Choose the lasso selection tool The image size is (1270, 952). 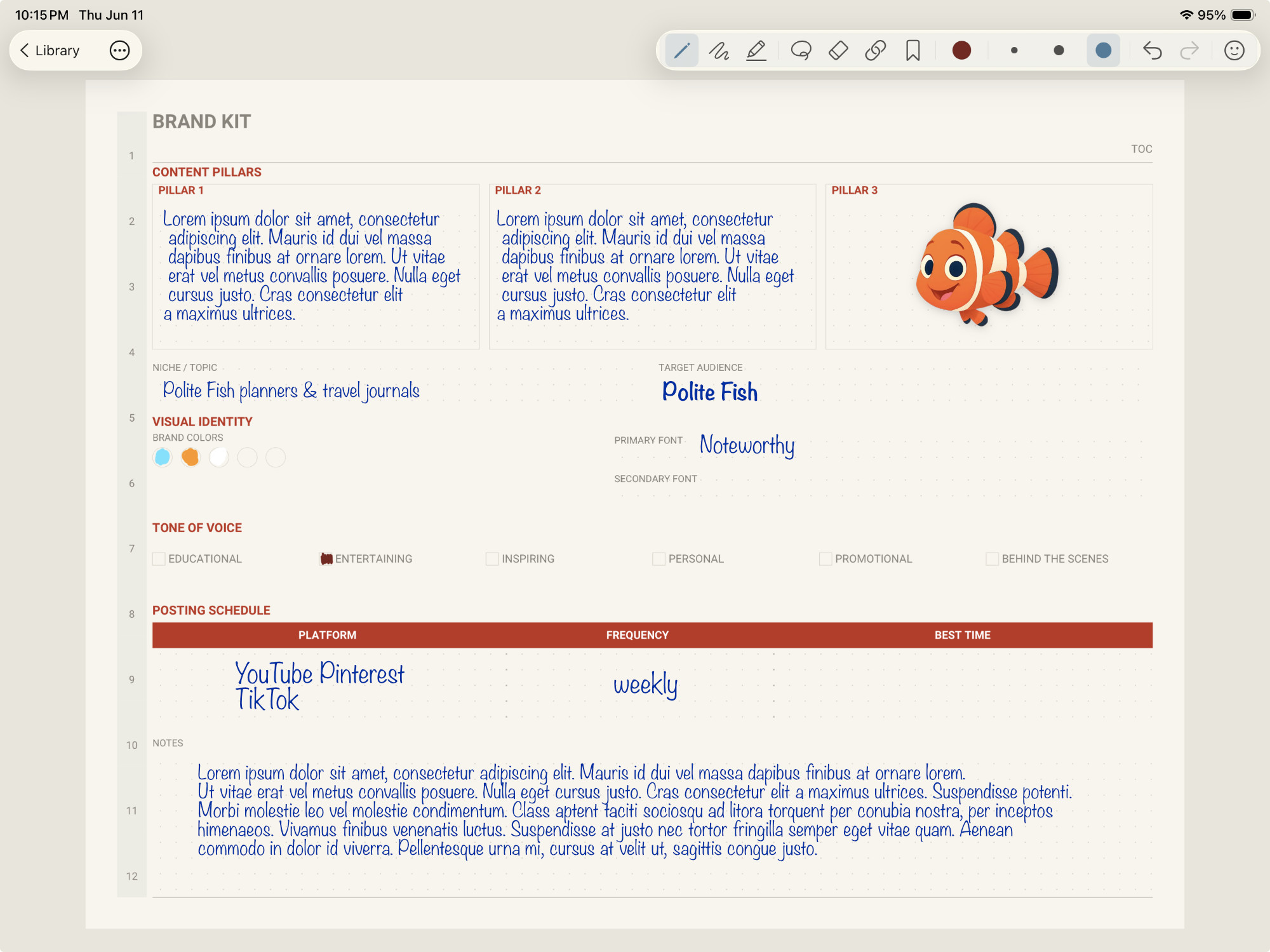pos(801,50)
